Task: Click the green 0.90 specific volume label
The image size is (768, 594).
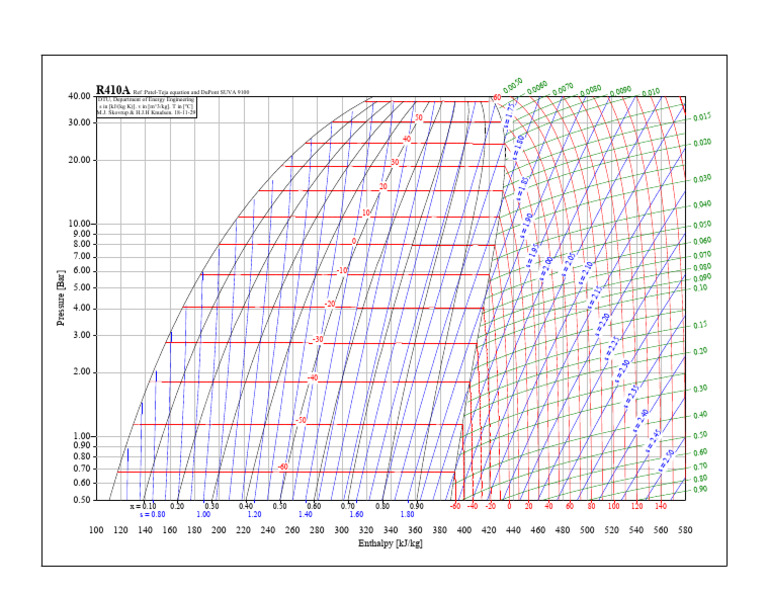Action: [700, 489]
